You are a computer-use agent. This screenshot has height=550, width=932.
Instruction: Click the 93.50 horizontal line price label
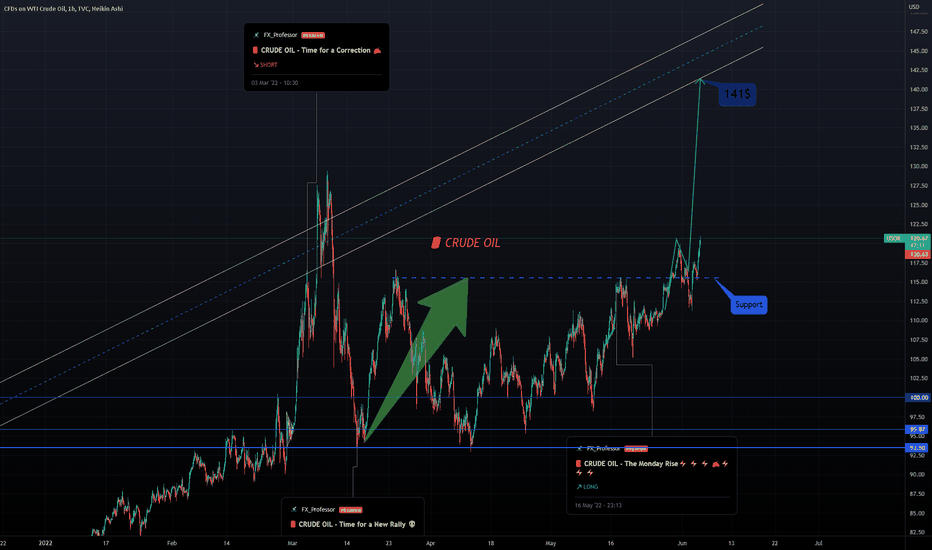point(918,448)
